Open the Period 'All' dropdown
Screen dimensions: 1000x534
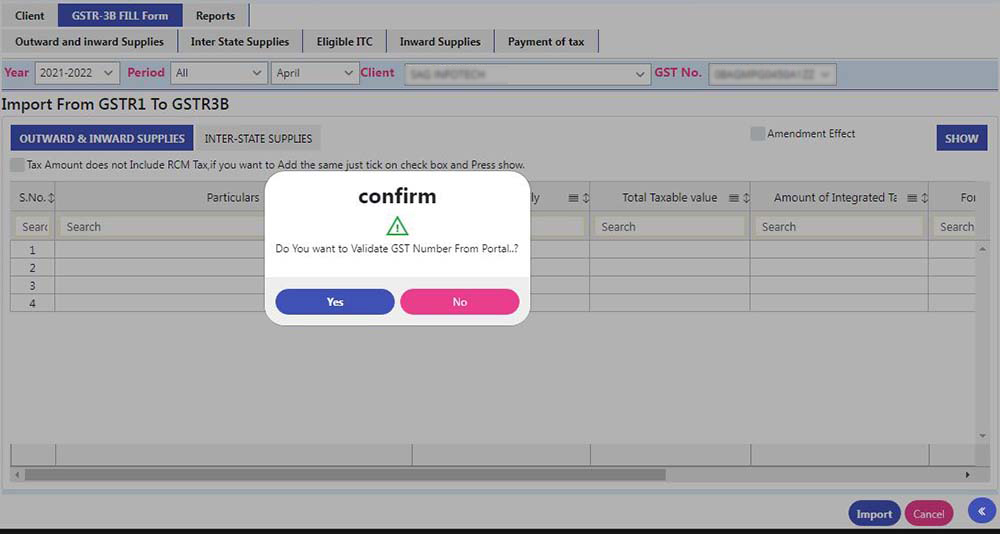(x=218, y=73)
